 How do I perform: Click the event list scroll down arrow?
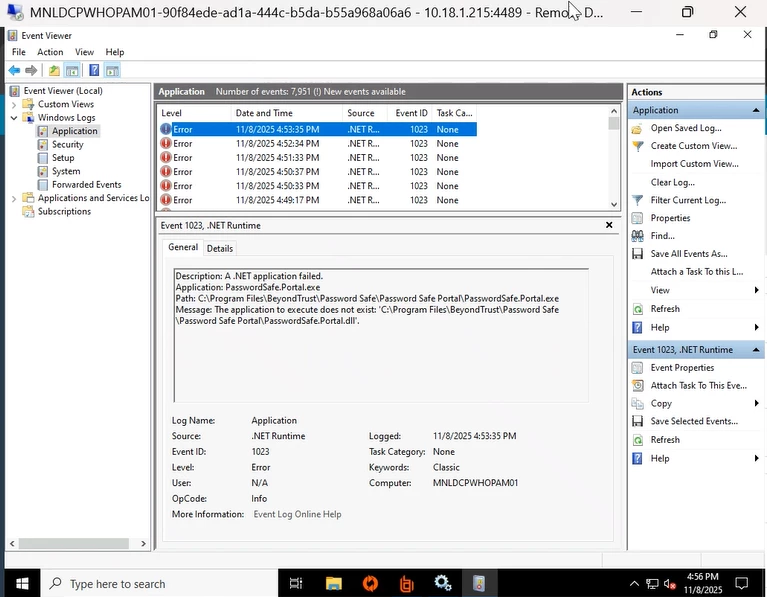click(614, 205)
